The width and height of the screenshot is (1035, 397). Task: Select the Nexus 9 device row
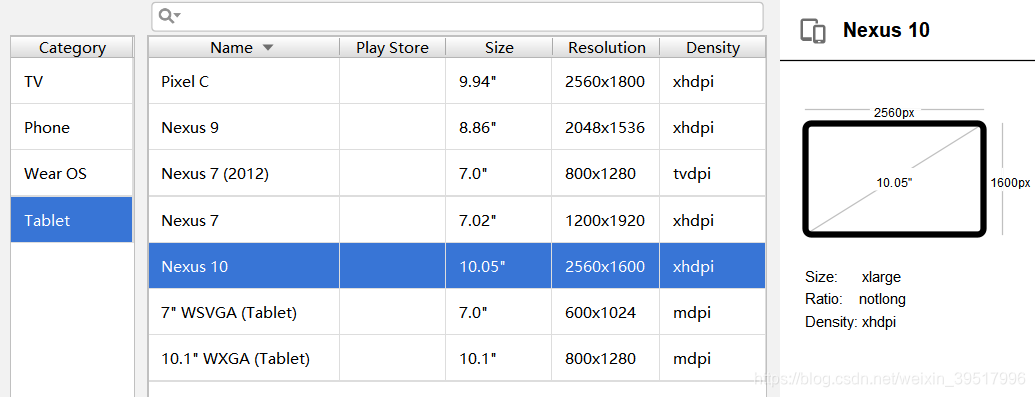point(457,127)
